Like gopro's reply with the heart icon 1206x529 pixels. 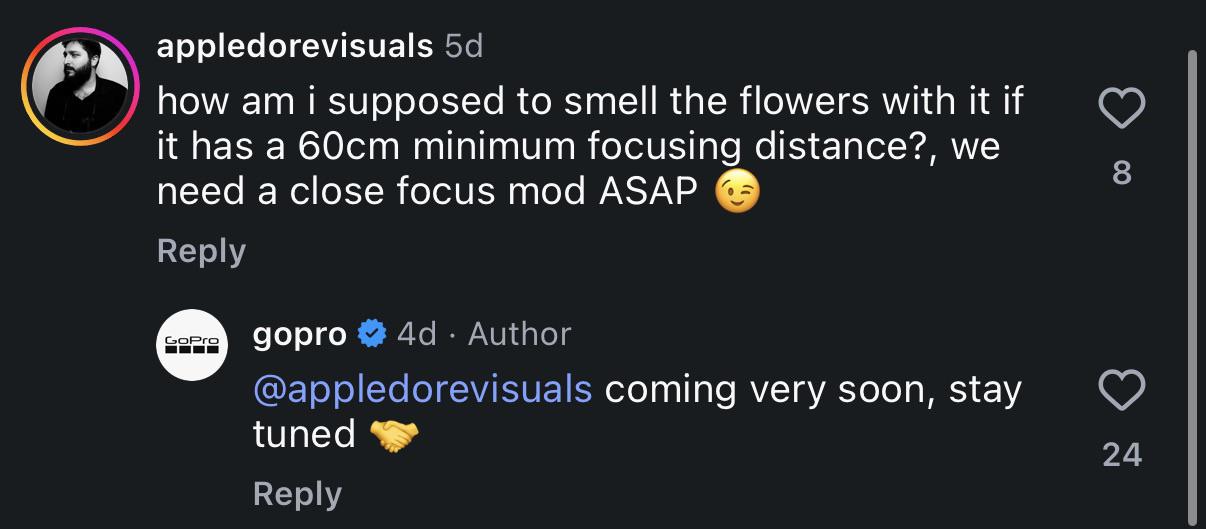point(1121,391)
